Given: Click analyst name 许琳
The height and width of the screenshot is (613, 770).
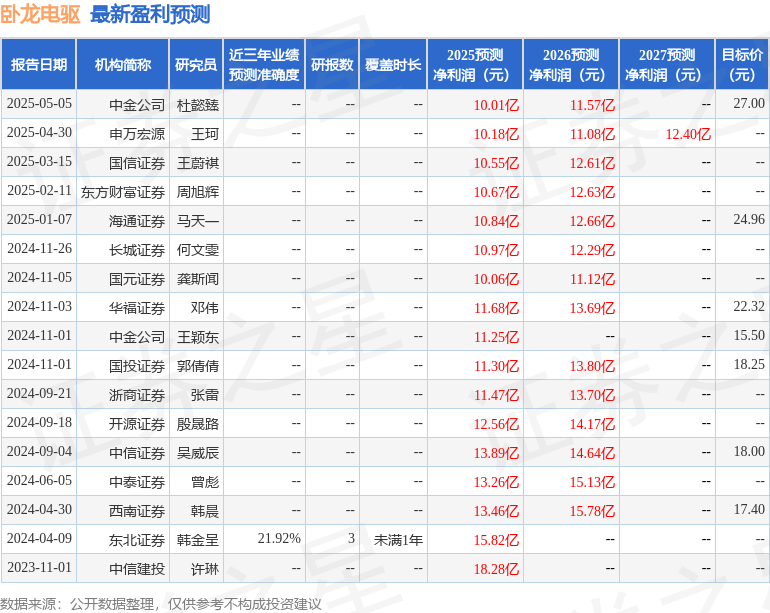Looking at the screenshot, I should pyautogui.click(x=205, y=569).
